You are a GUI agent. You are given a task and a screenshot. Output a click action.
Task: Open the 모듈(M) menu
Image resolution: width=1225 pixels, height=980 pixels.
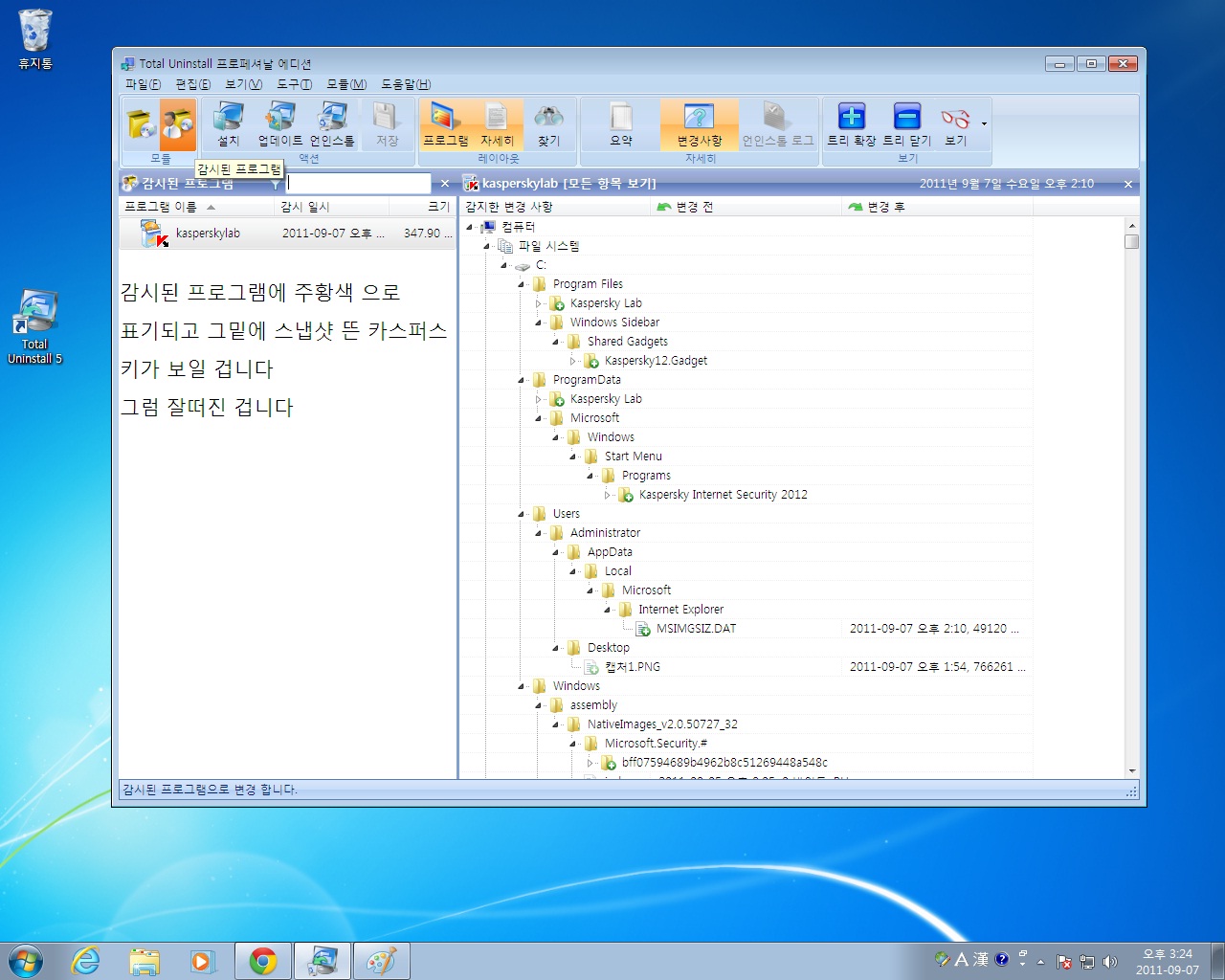click(x=346, y=84)
